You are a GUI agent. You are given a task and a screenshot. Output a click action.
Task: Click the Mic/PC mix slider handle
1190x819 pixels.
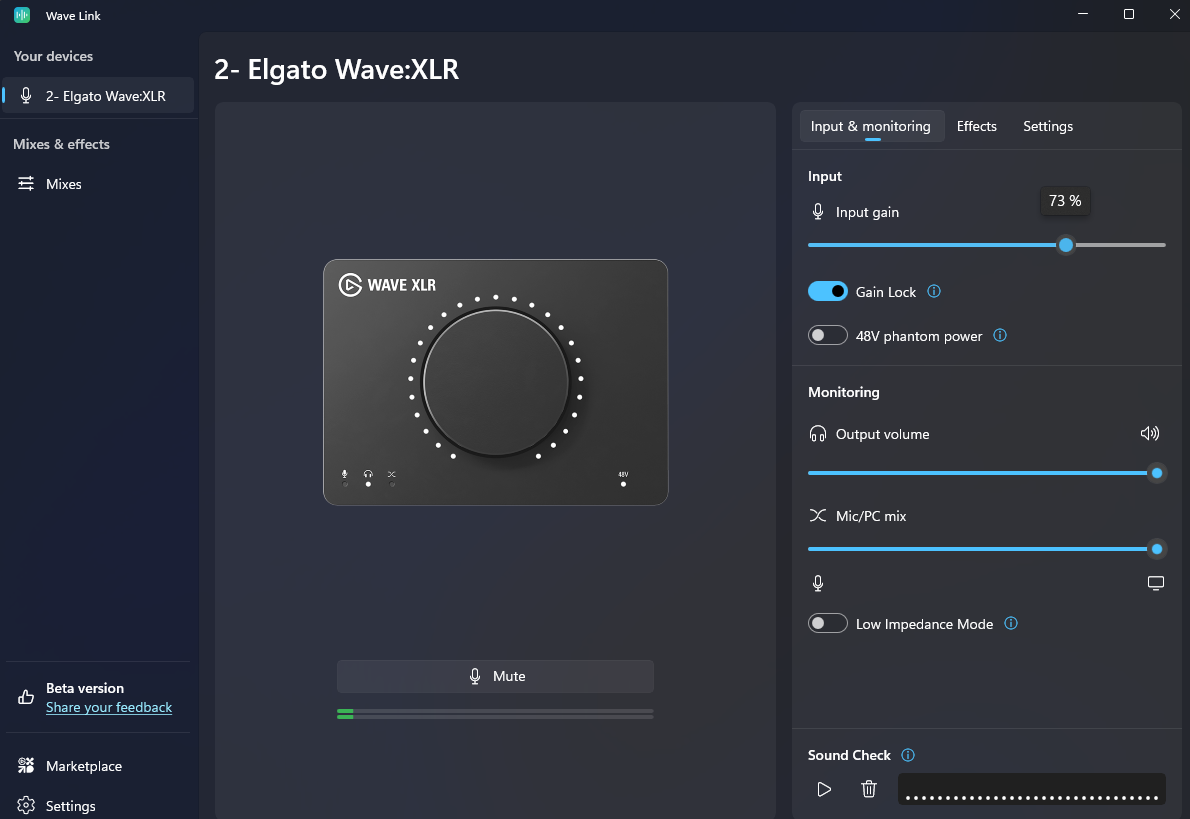tap(1157, 549)
